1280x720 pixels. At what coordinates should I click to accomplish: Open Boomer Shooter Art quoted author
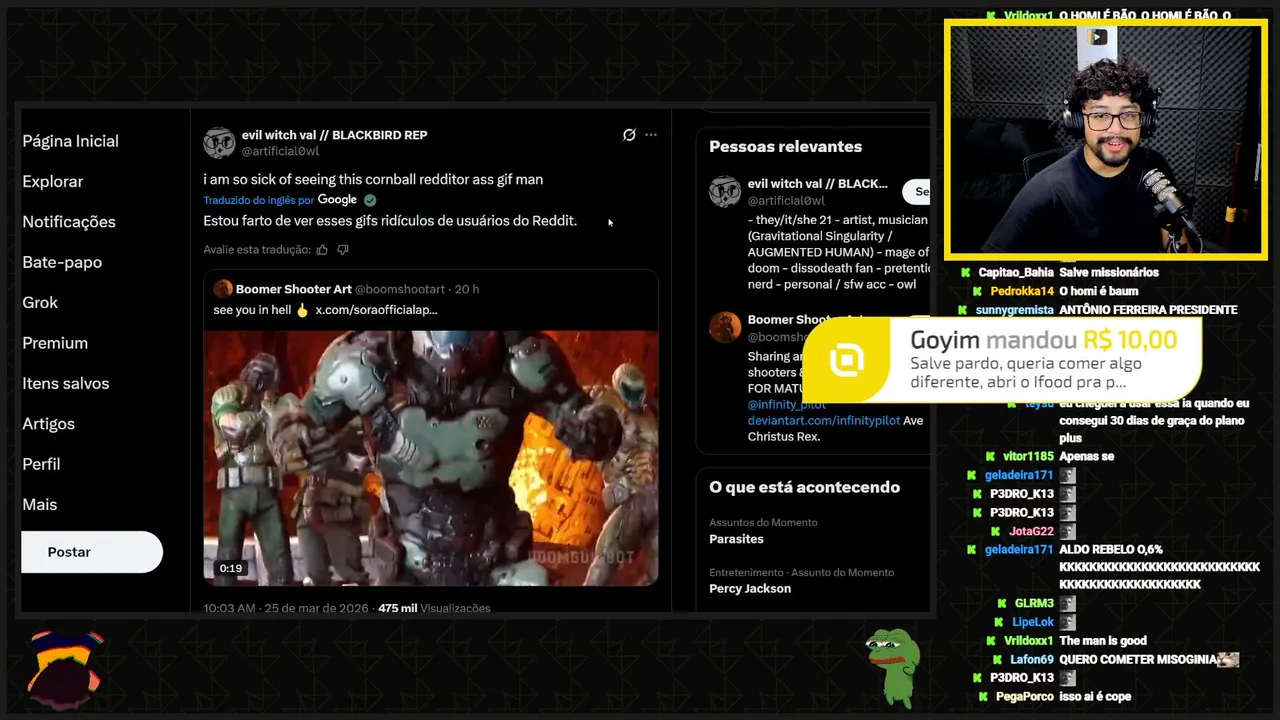[294, 289]
